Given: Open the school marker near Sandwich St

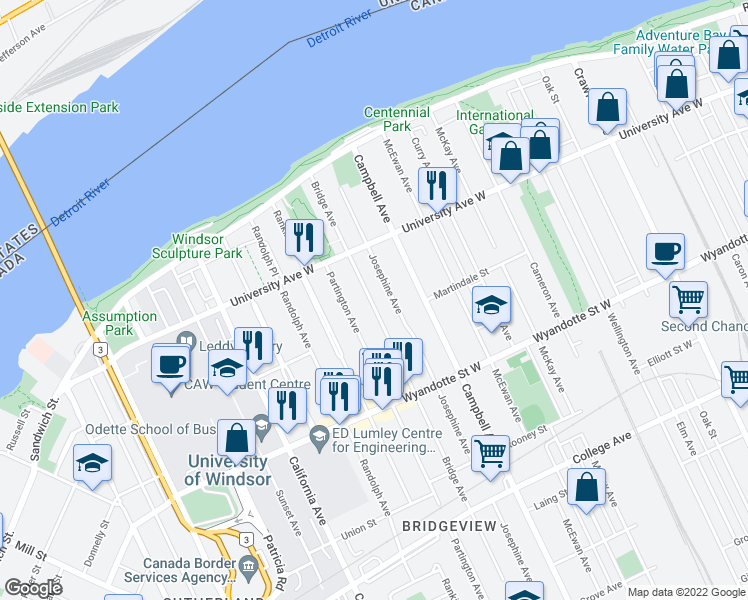Looking at the screenshot, I should (93, 464).
